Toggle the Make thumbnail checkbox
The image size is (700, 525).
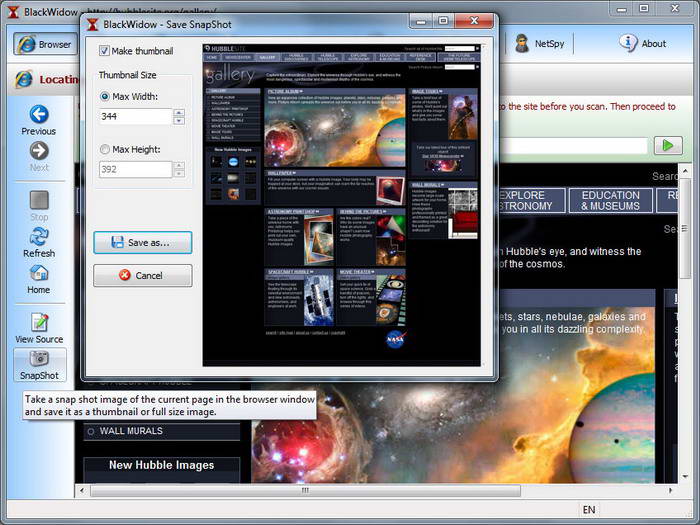(x=104, y=51)
